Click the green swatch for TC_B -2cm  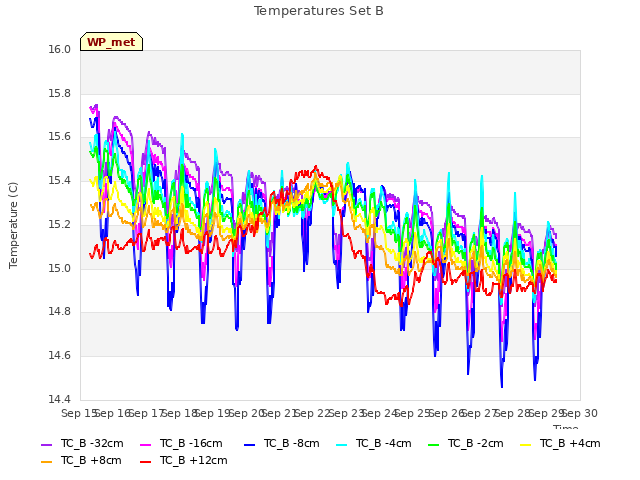(x=433, y=444)
